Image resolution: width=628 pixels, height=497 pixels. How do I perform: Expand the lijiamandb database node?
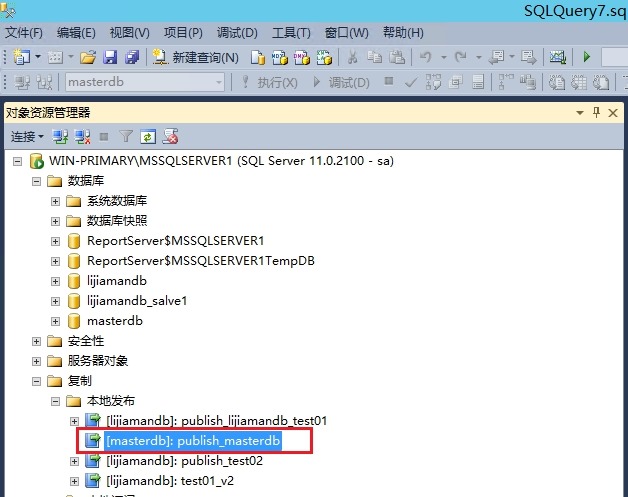56,281
